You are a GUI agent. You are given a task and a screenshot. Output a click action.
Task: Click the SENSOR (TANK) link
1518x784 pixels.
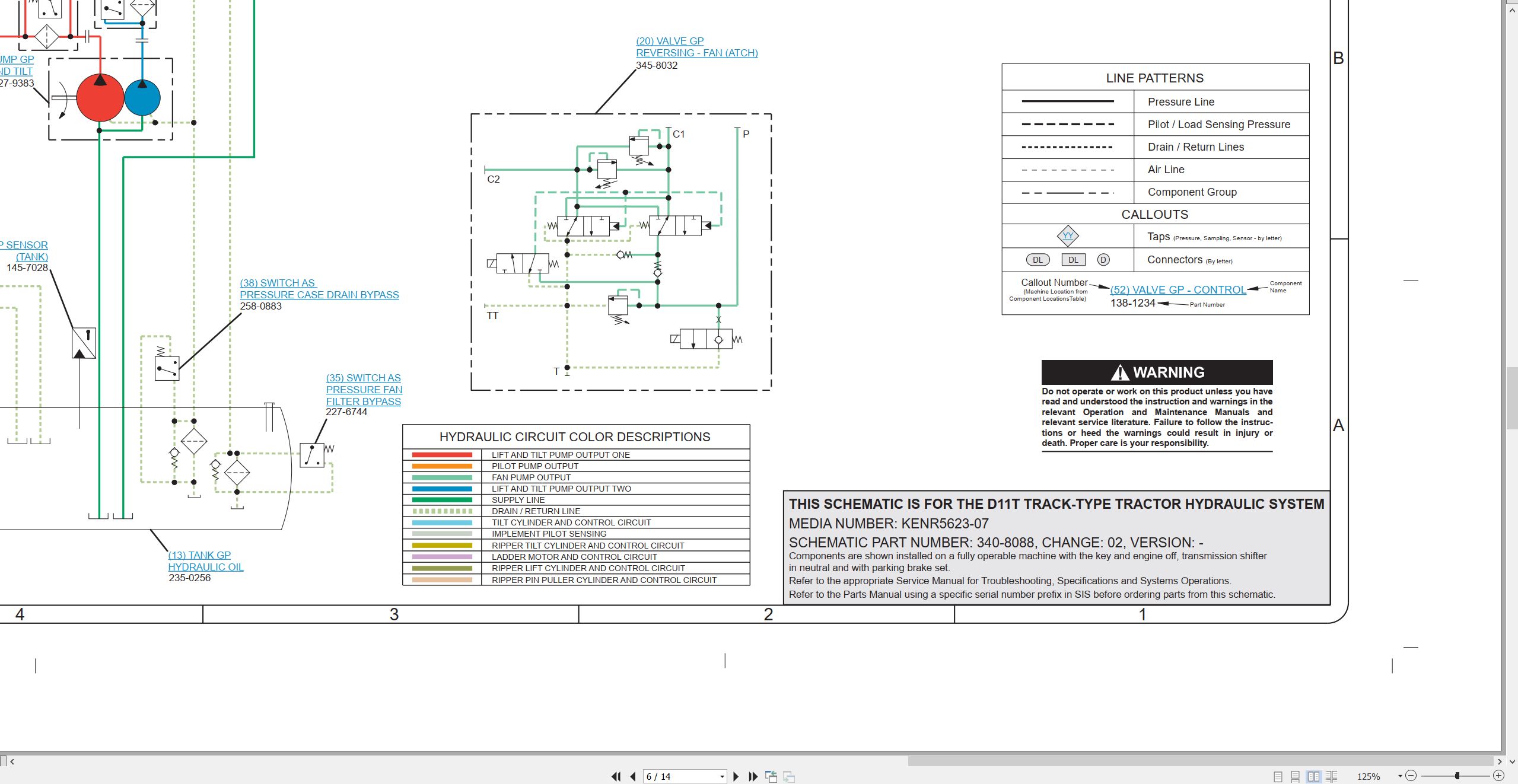25,251
